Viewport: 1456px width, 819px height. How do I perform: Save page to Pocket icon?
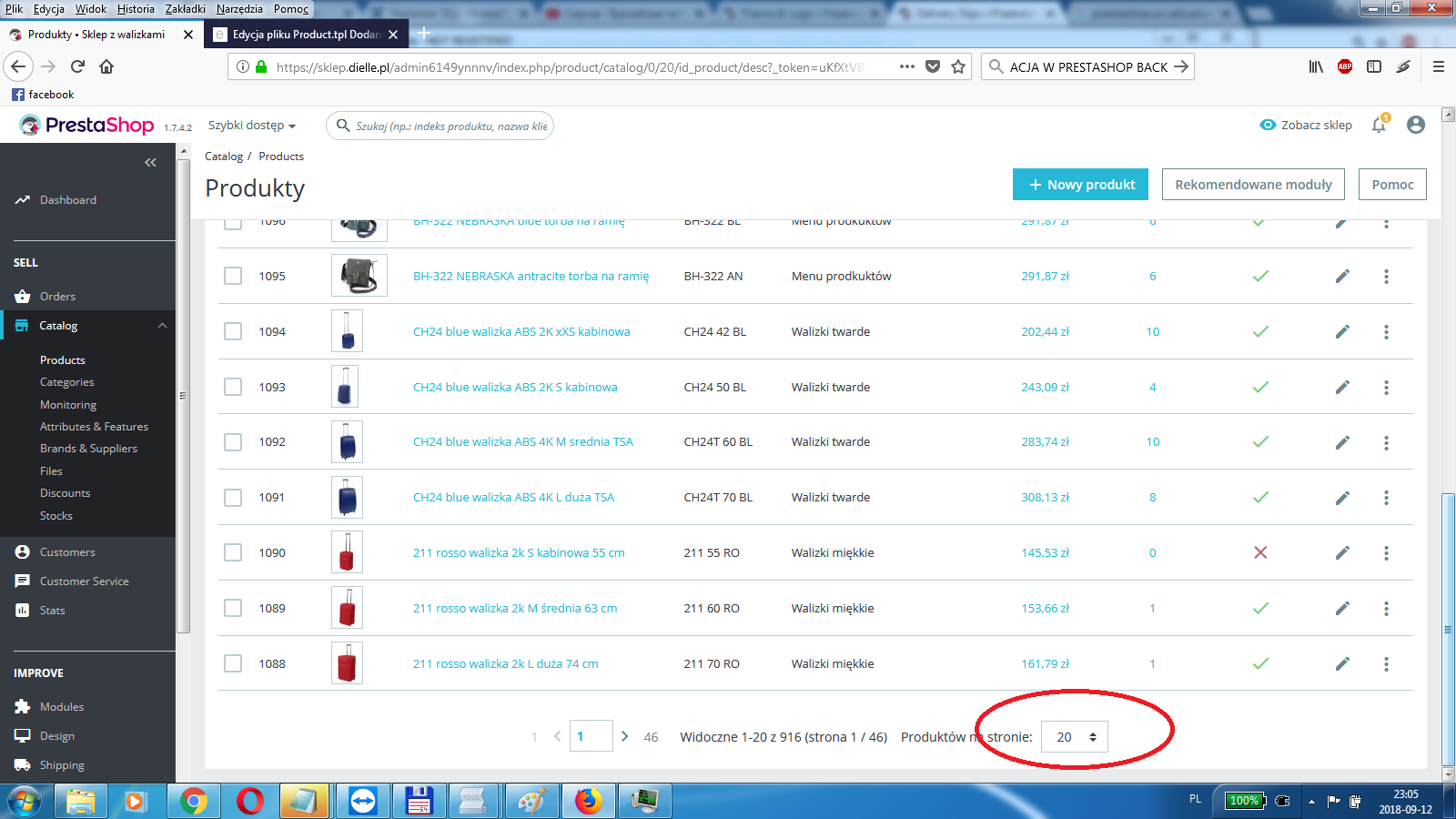point(933,66)
